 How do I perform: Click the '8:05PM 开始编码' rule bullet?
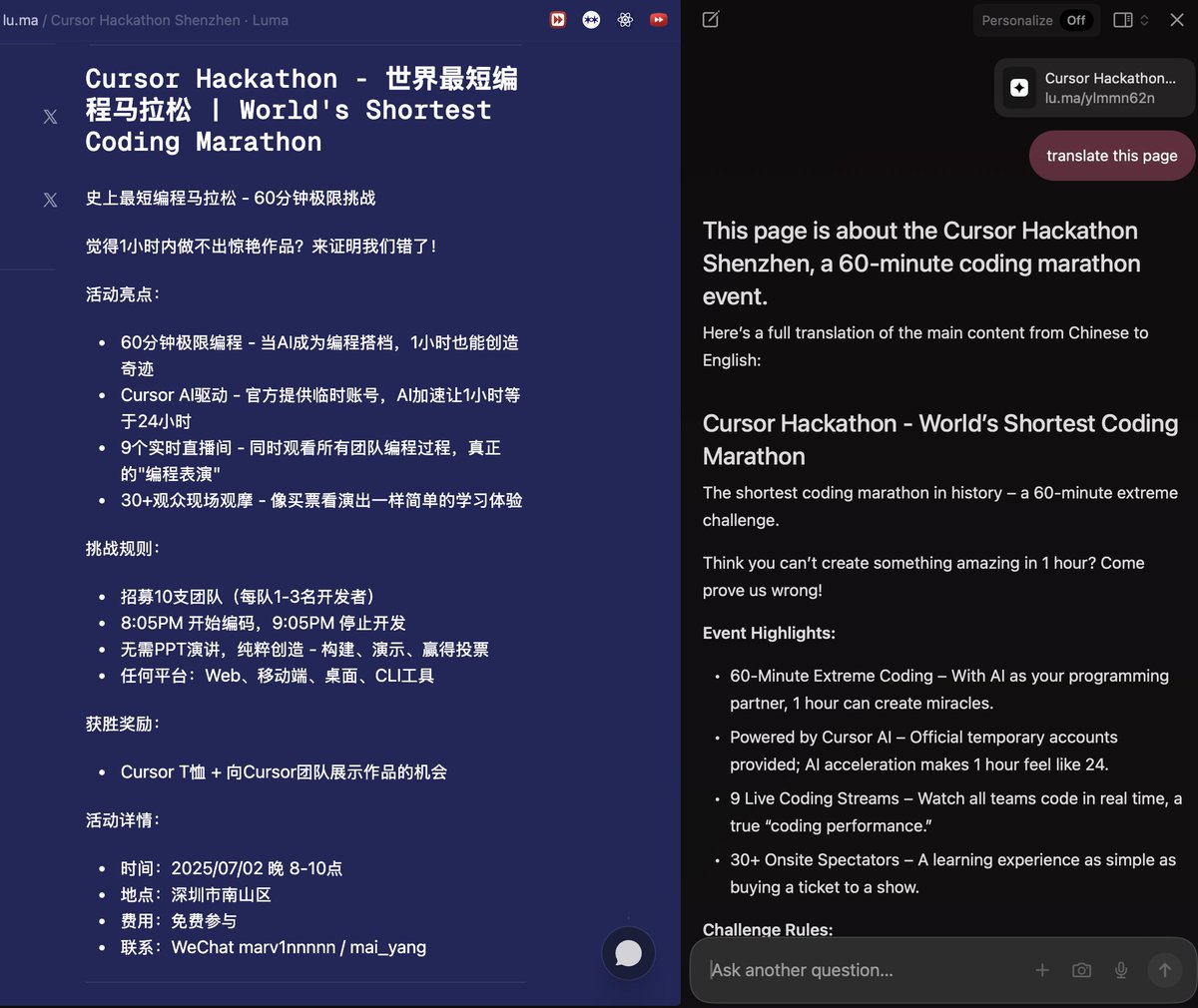264,623
